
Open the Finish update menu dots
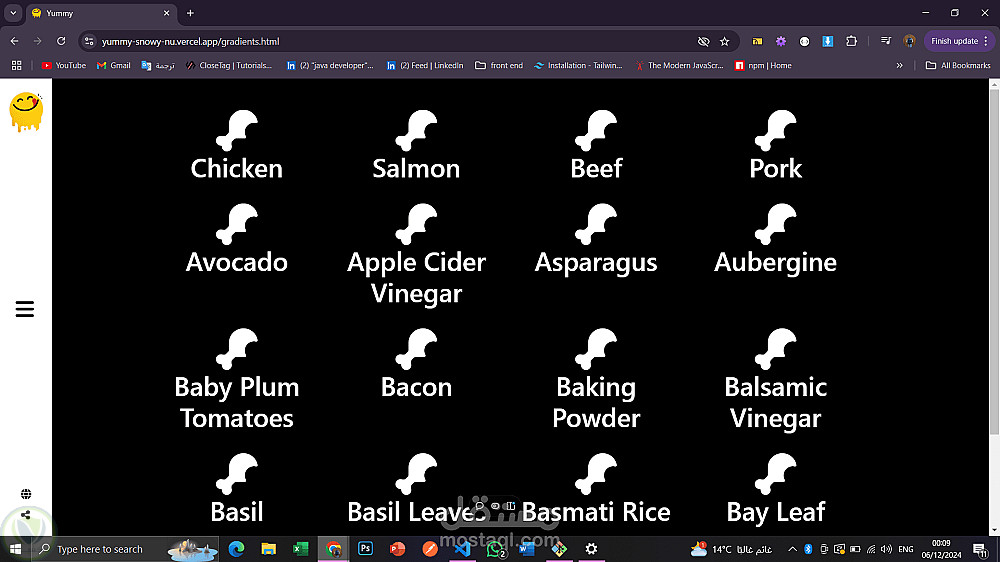[x=986, y=41]
